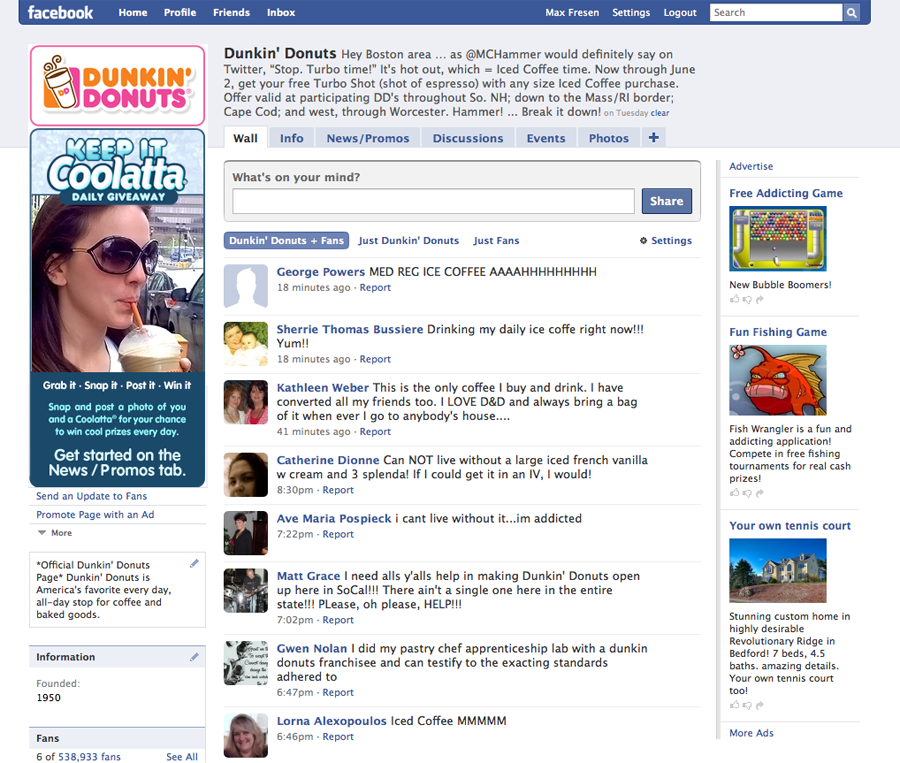Viewport: 900px width, 763px height.
Task: Thumbs up the New Bubble Boomers ad
Action: (x=734, y=299)
